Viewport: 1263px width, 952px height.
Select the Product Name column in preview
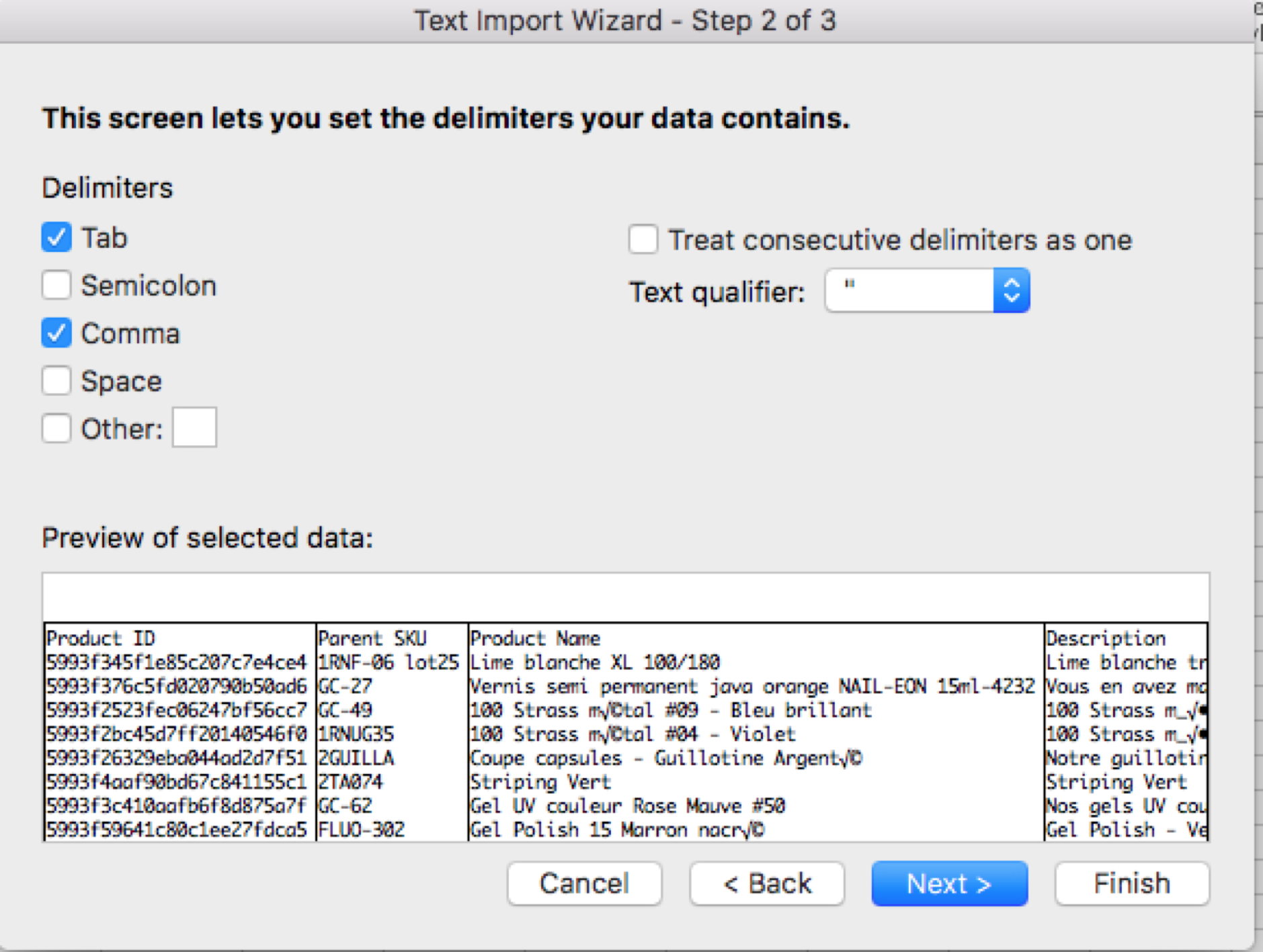pos(535,638)
